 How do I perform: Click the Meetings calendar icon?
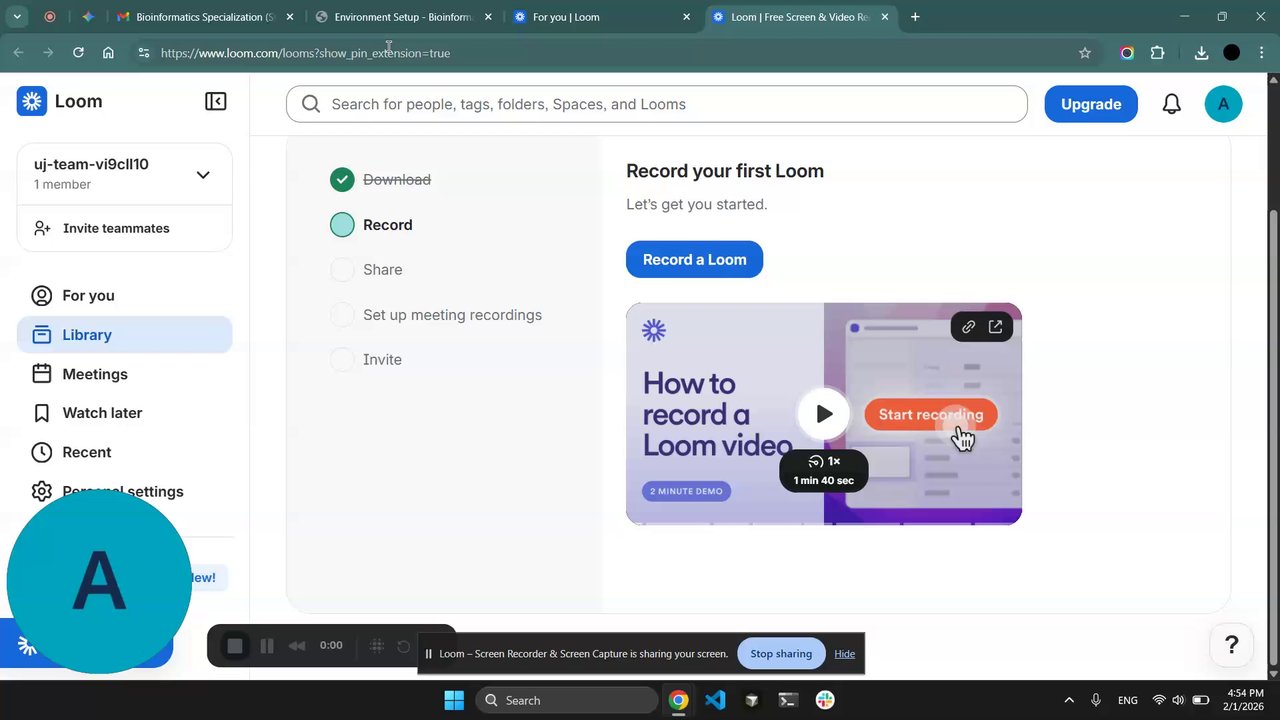point(41,374)
